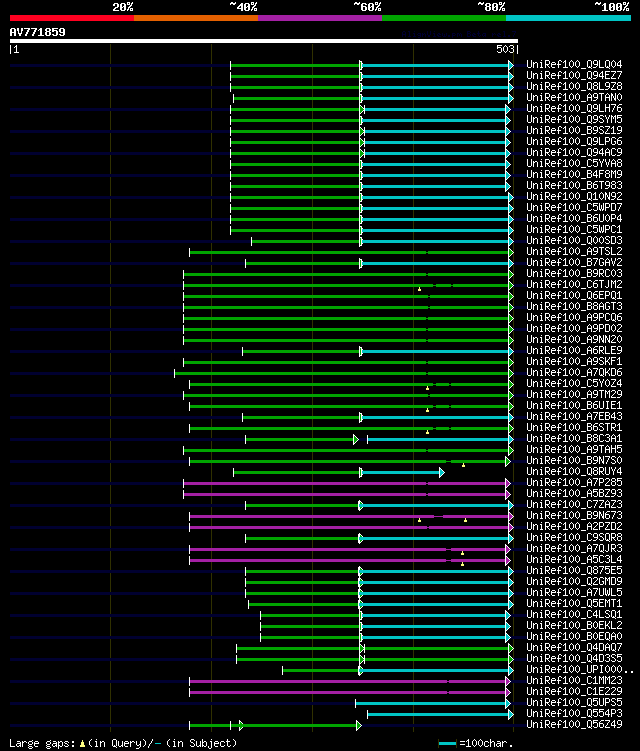Click the cyan ~100% identity legend segment
Screen dimensions: 640x751
tap(569, 18)
